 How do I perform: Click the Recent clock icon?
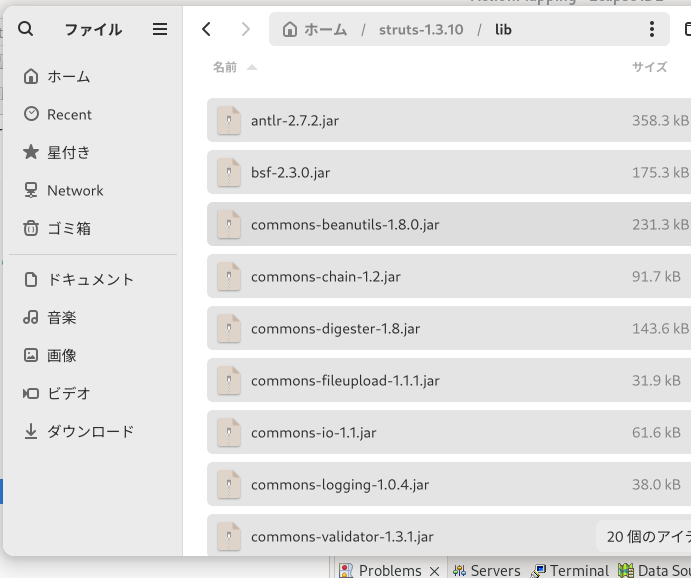31,114
